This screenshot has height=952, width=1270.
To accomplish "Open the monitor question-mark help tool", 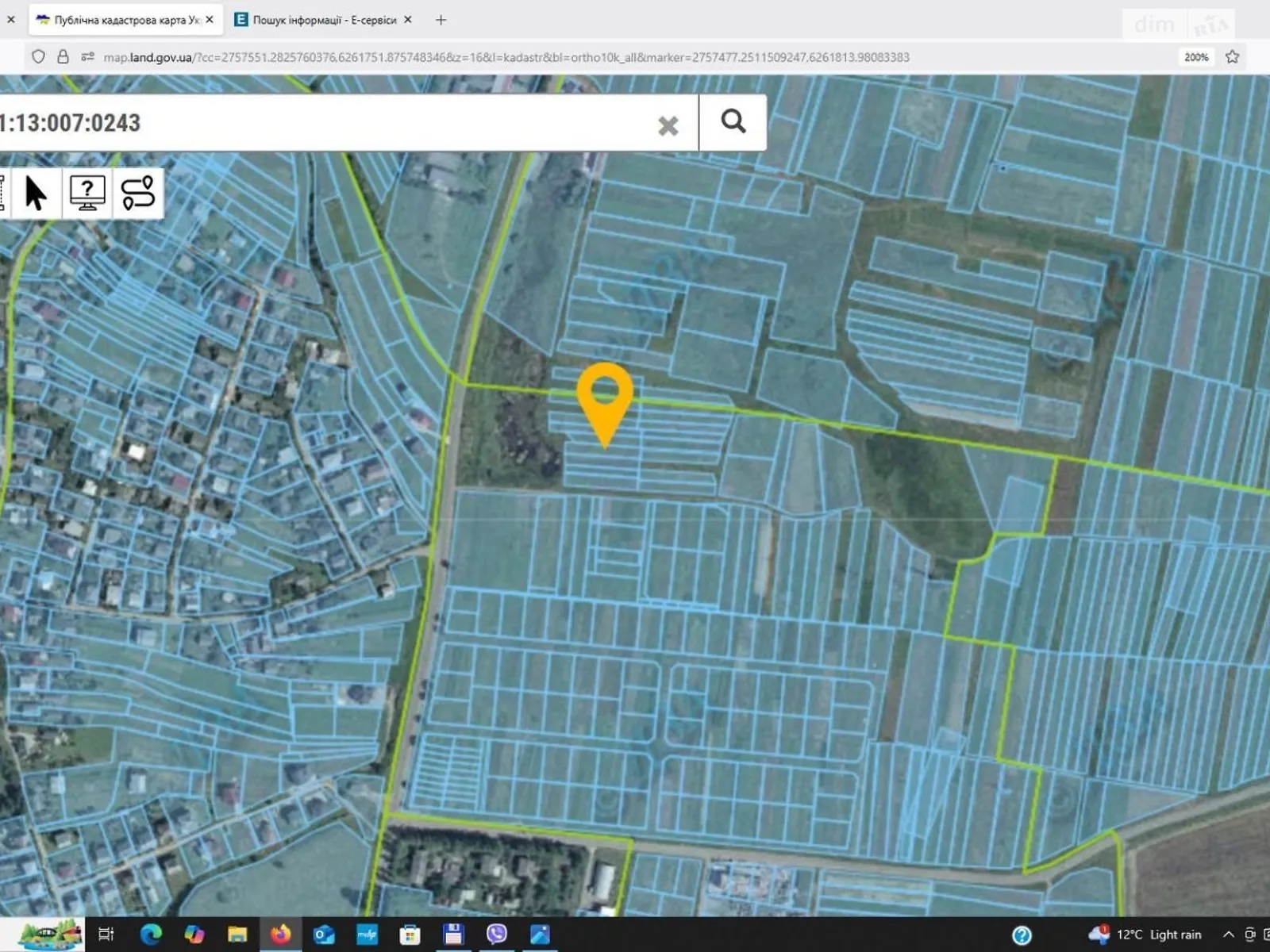I will click(87, 194).
